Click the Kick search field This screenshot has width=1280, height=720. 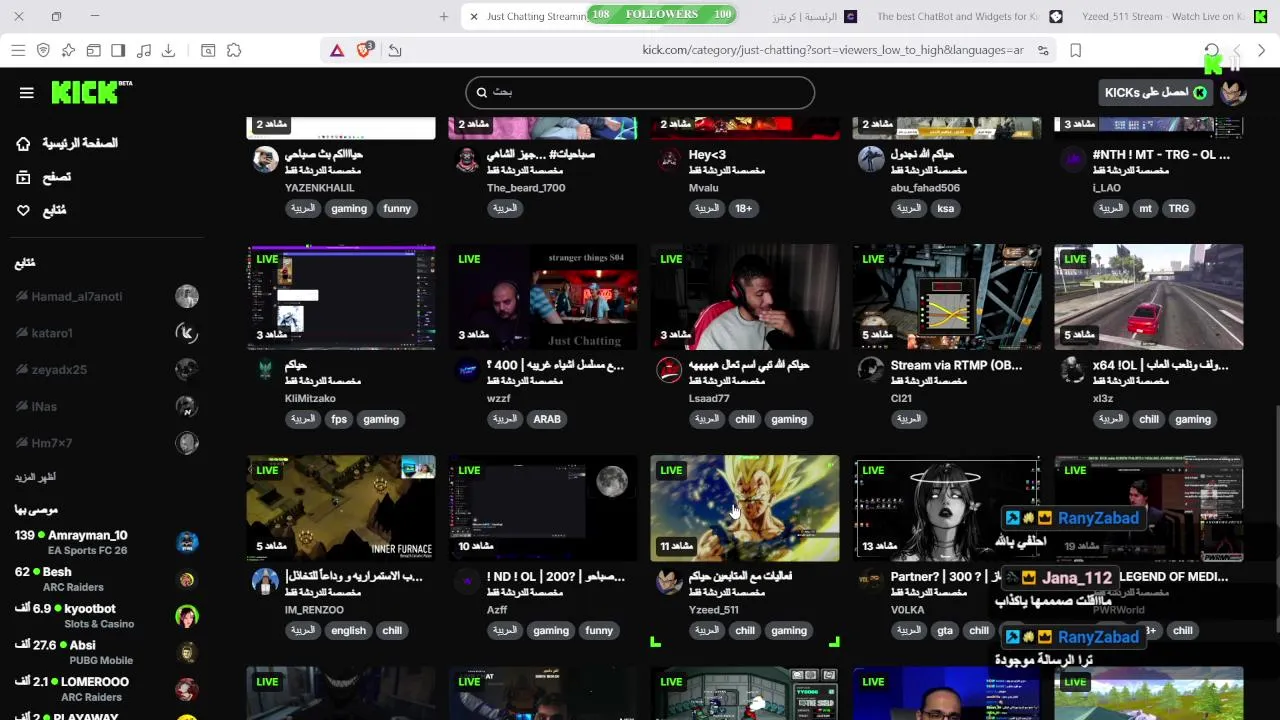(640, 92)
